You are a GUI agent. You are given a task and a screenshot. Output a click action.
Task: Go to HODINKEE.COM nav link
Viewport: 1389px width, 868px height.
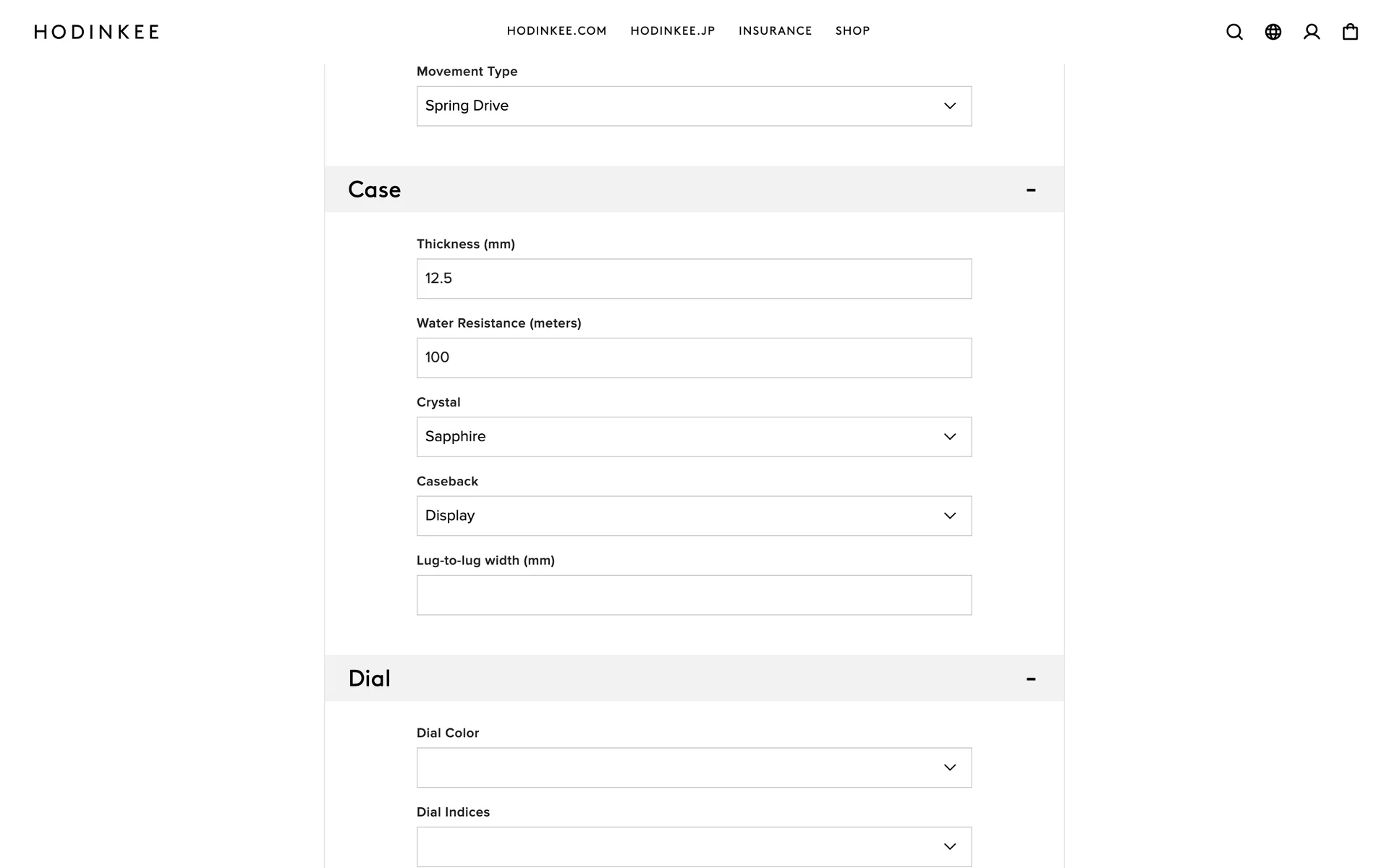point(556,31)
